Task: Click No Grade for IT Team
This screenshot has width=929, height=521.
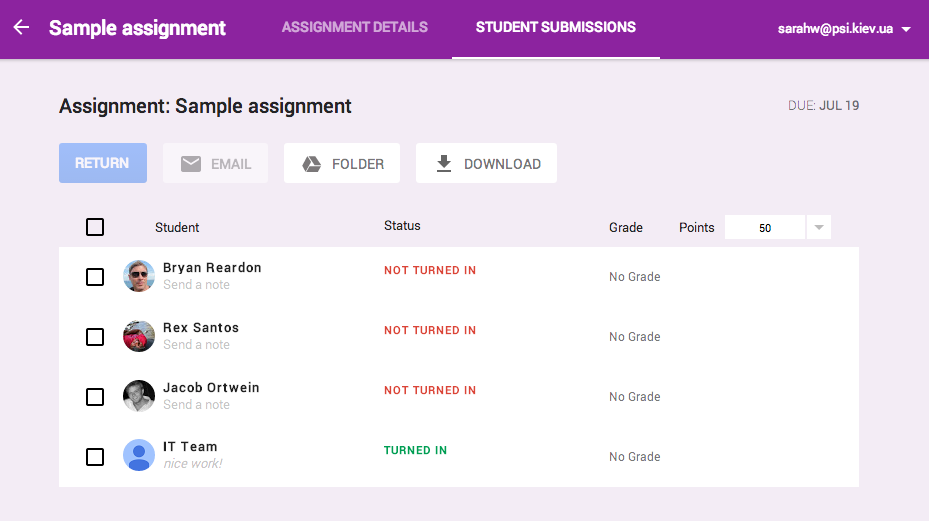Action: click(x=635, y=457)
